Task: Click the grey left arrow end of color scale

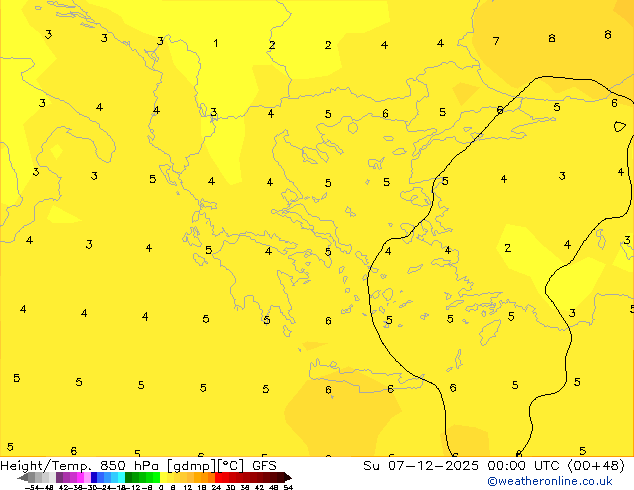Action: click(x=23, y=477)
